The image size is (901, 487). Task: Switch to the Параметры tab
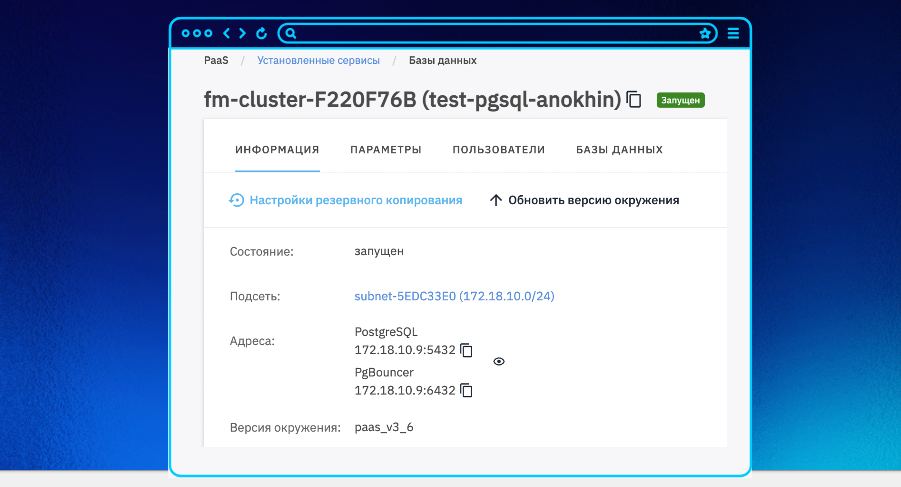click(385, 150)
